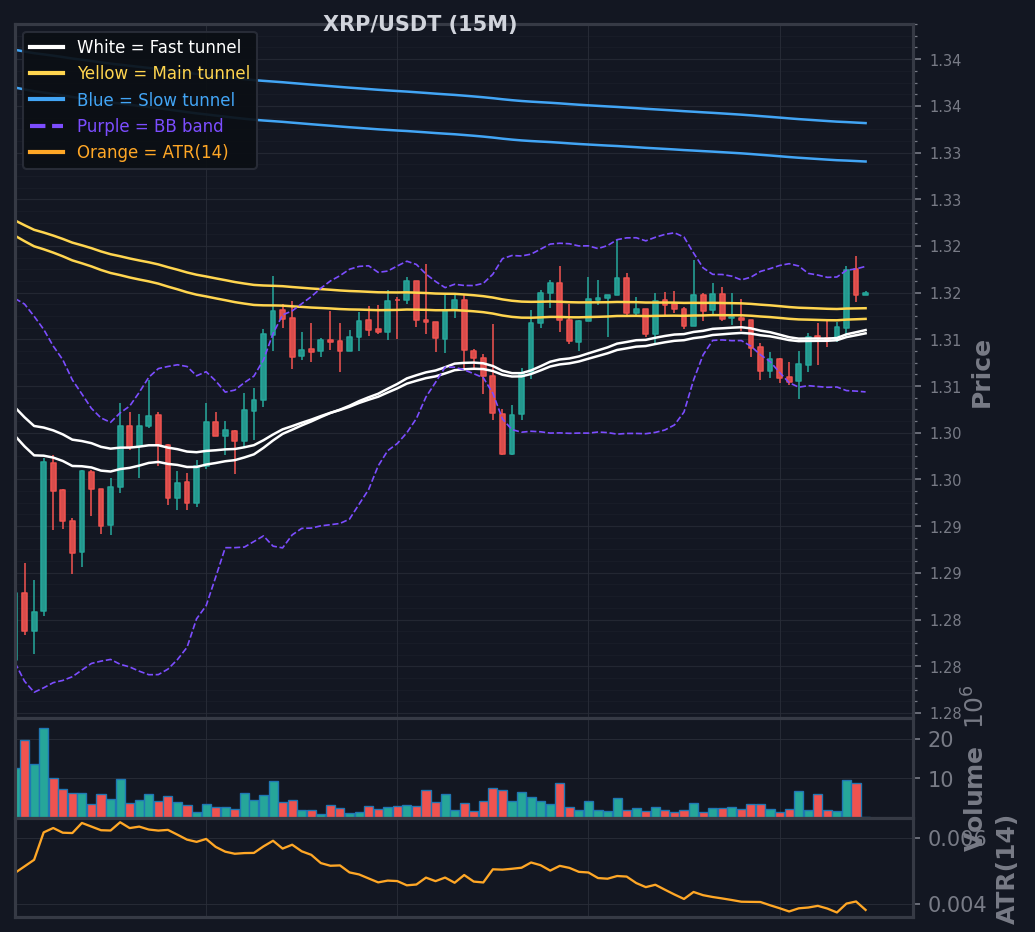Click the volume axis tick '10'

pos(941,780)
